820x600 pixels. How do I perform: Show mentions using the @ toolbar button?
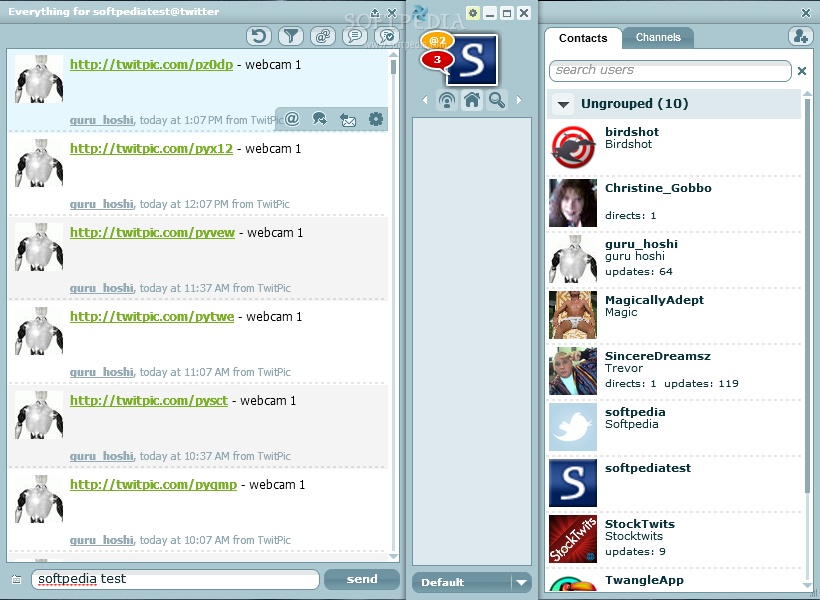[323, 36]
